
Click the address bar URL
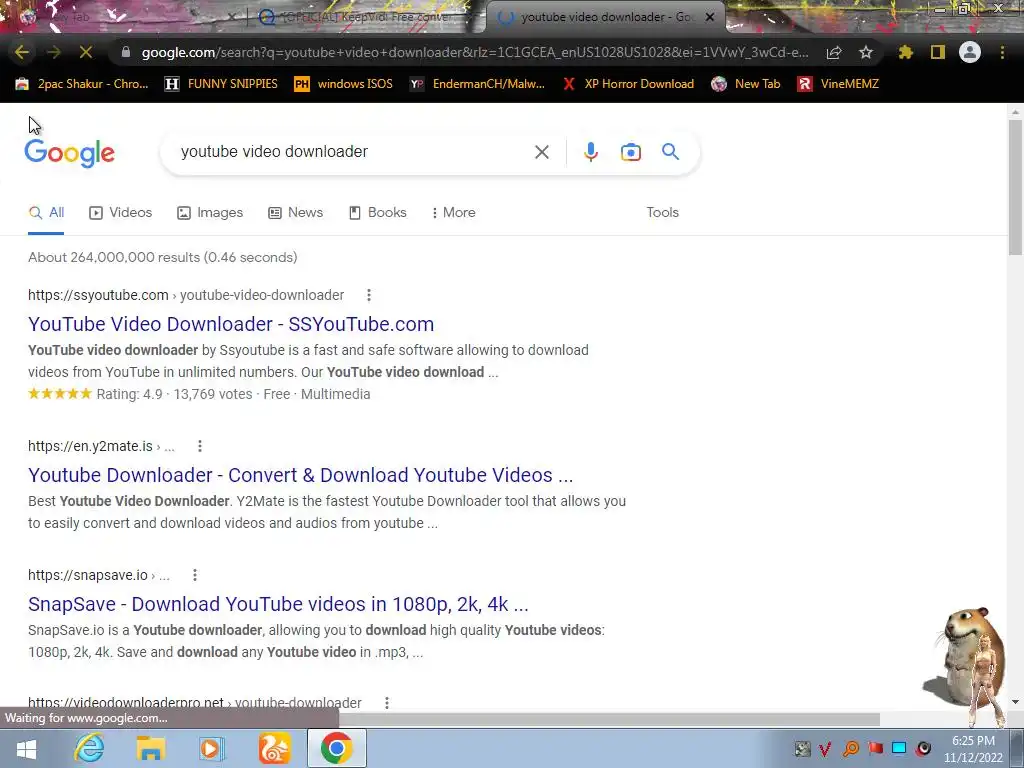pos(475,52)
